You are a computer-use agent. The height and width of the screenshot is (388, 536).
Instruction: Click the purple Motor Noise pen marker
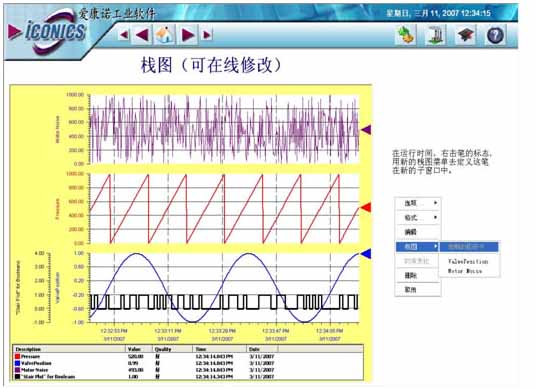pos(366,130)
